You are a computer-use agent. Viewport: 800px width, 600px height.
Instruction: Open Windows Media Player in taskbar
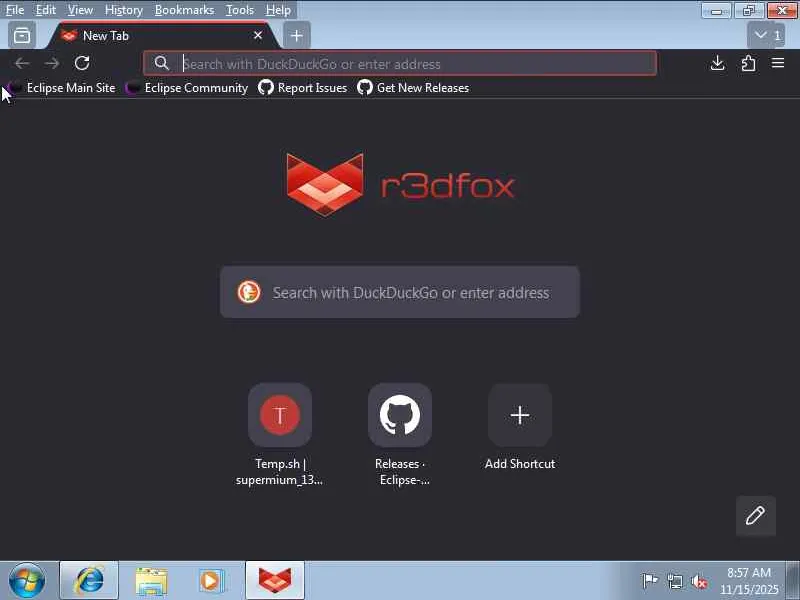[211, 581]
